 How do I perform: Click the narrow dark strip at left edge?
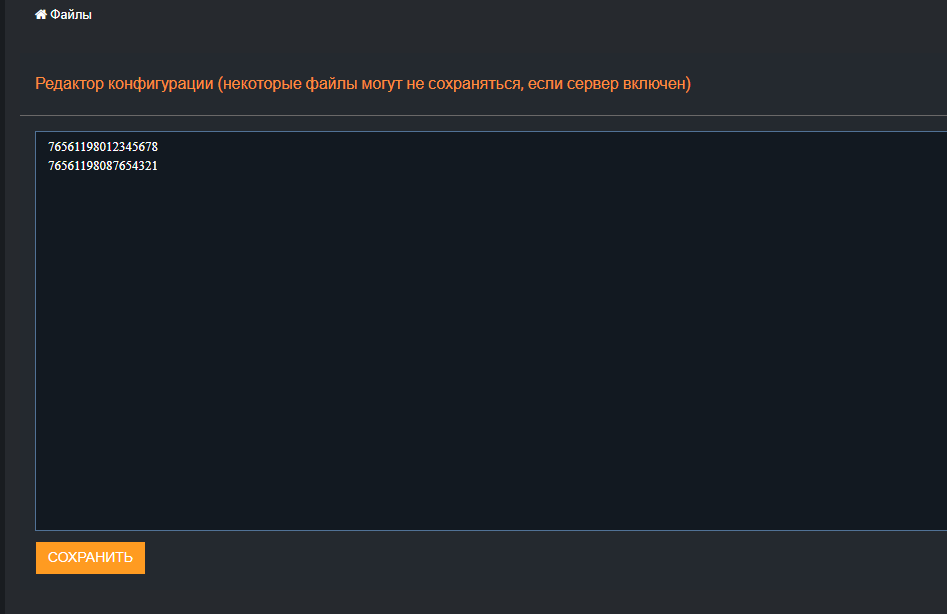pyautogui.click(x=2, y=300)
